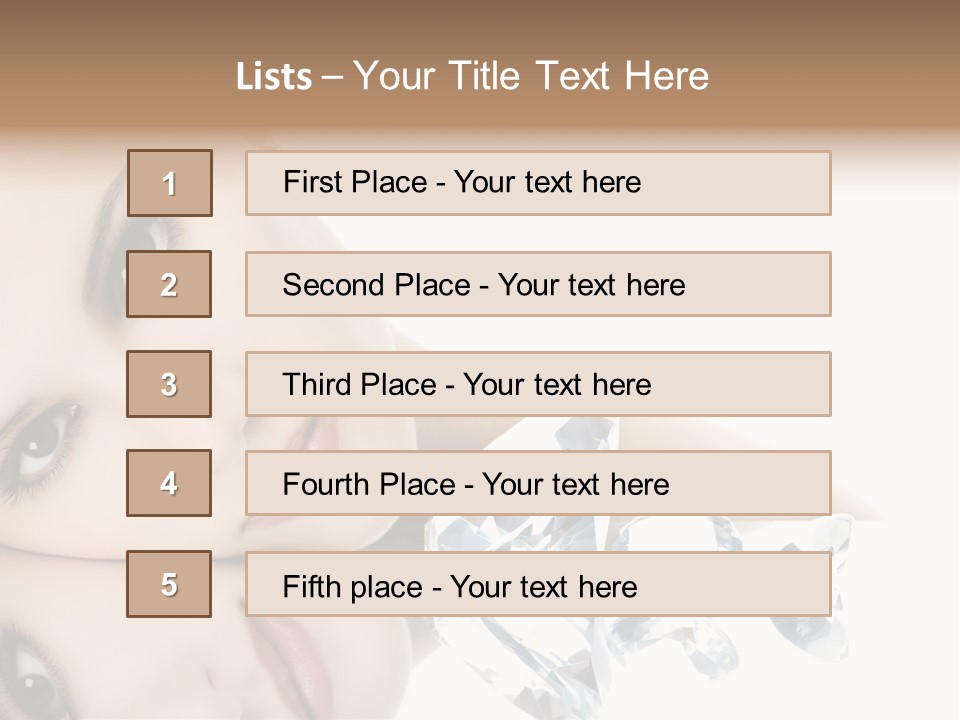Select the number 2 box
Viewport: 960px width, 720px height.
point(170,284)
